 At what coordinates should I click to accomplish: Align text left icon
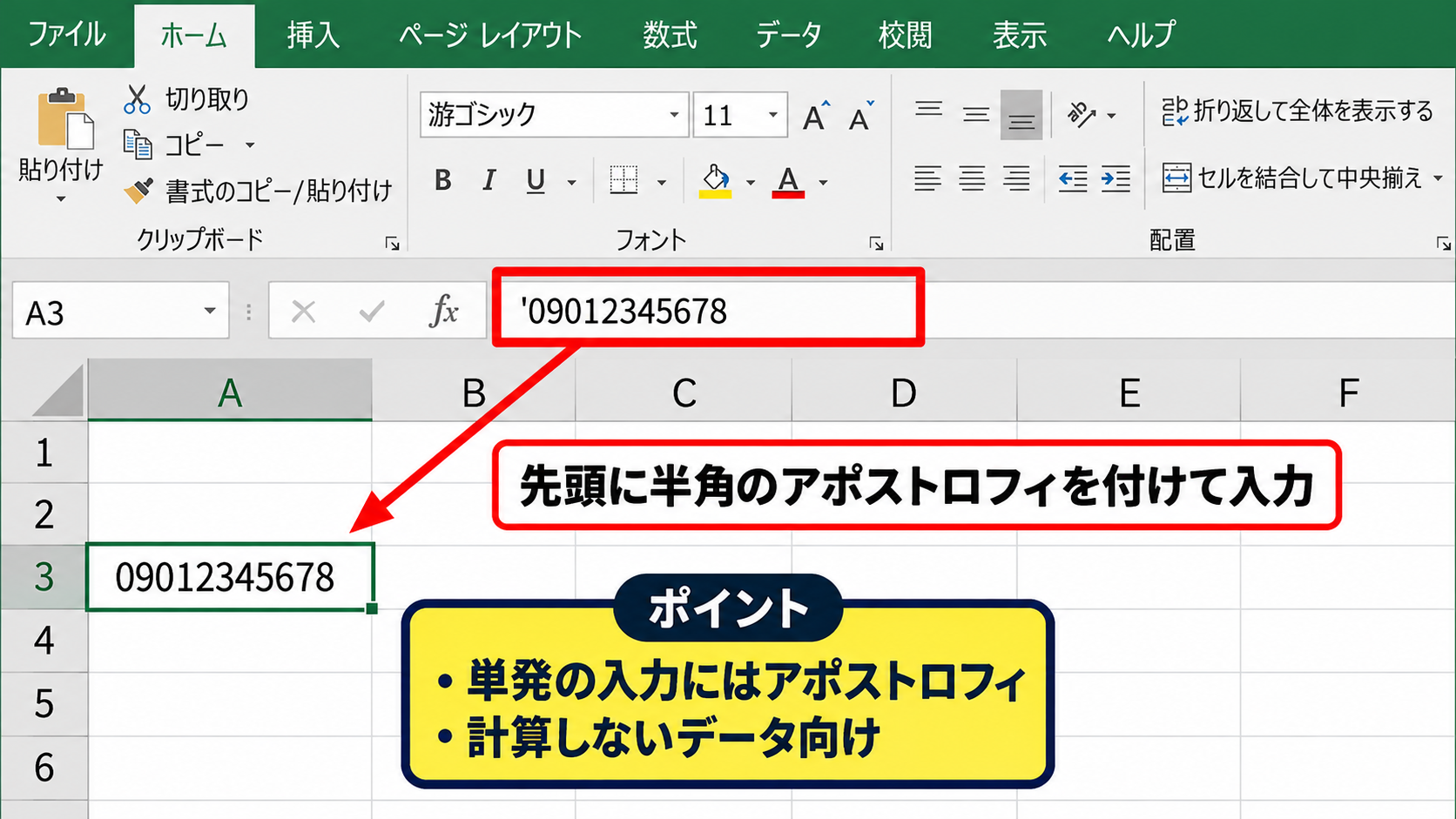click(928, 178)
